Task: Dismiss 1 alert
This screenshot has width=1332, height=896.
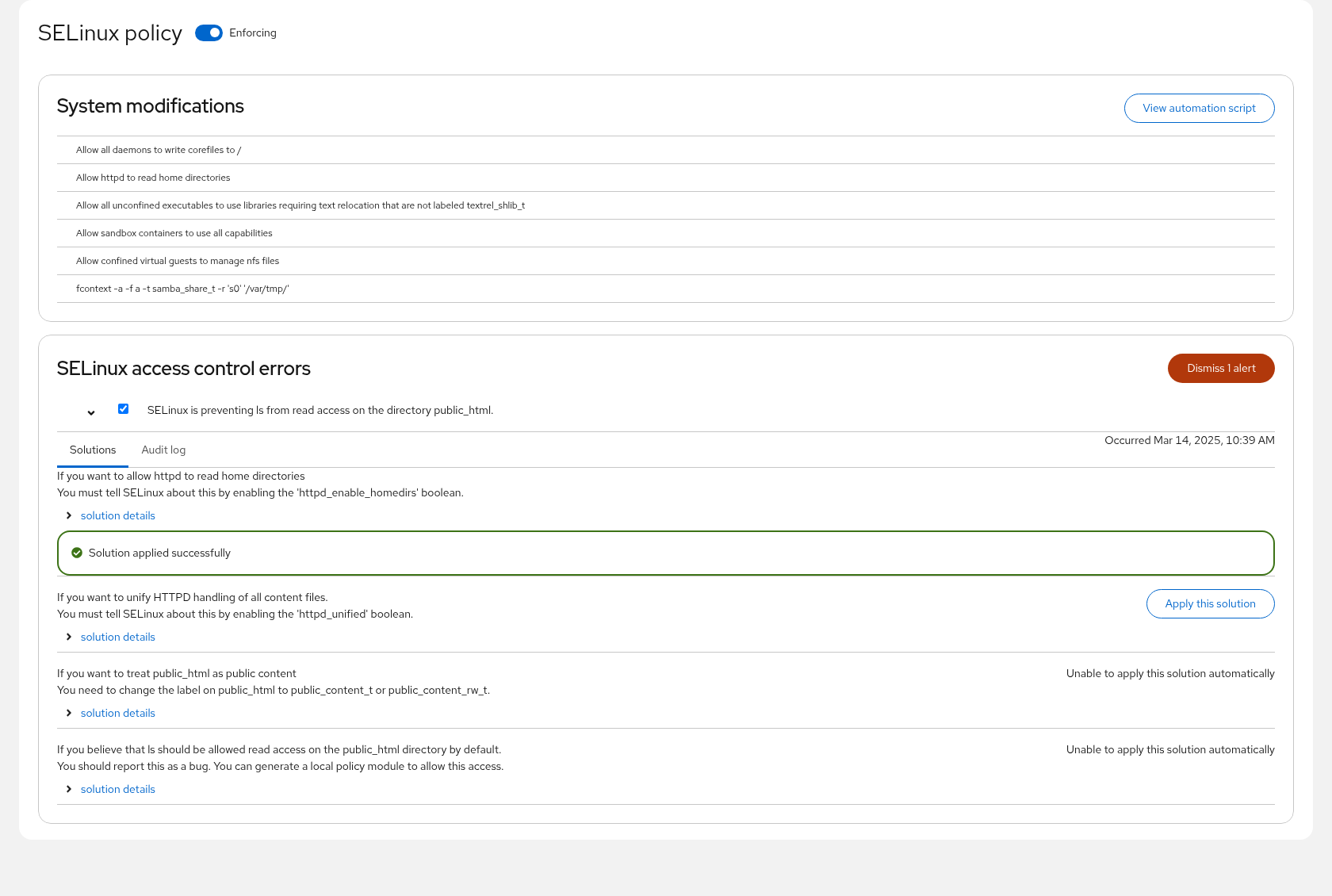Action: pos(1221,368)
